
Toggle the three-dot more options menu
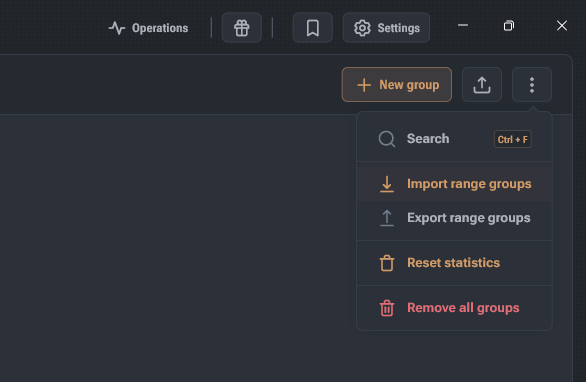tap(532, 85)
